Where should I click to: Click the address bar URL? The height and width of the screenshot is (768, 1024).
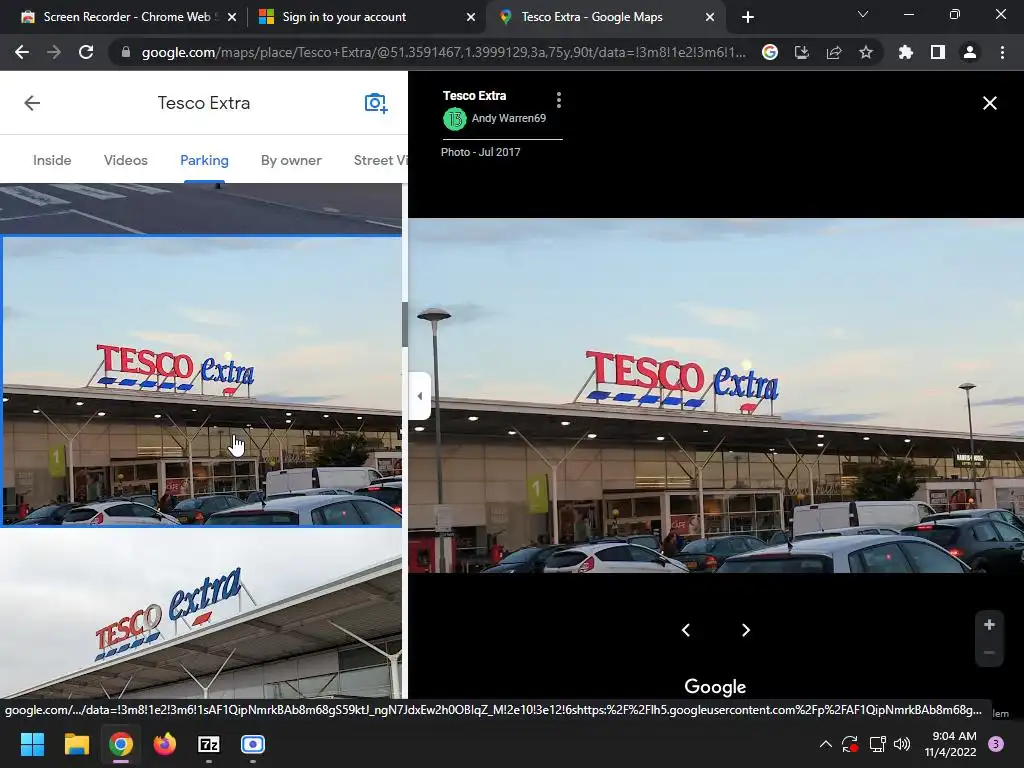443,52
